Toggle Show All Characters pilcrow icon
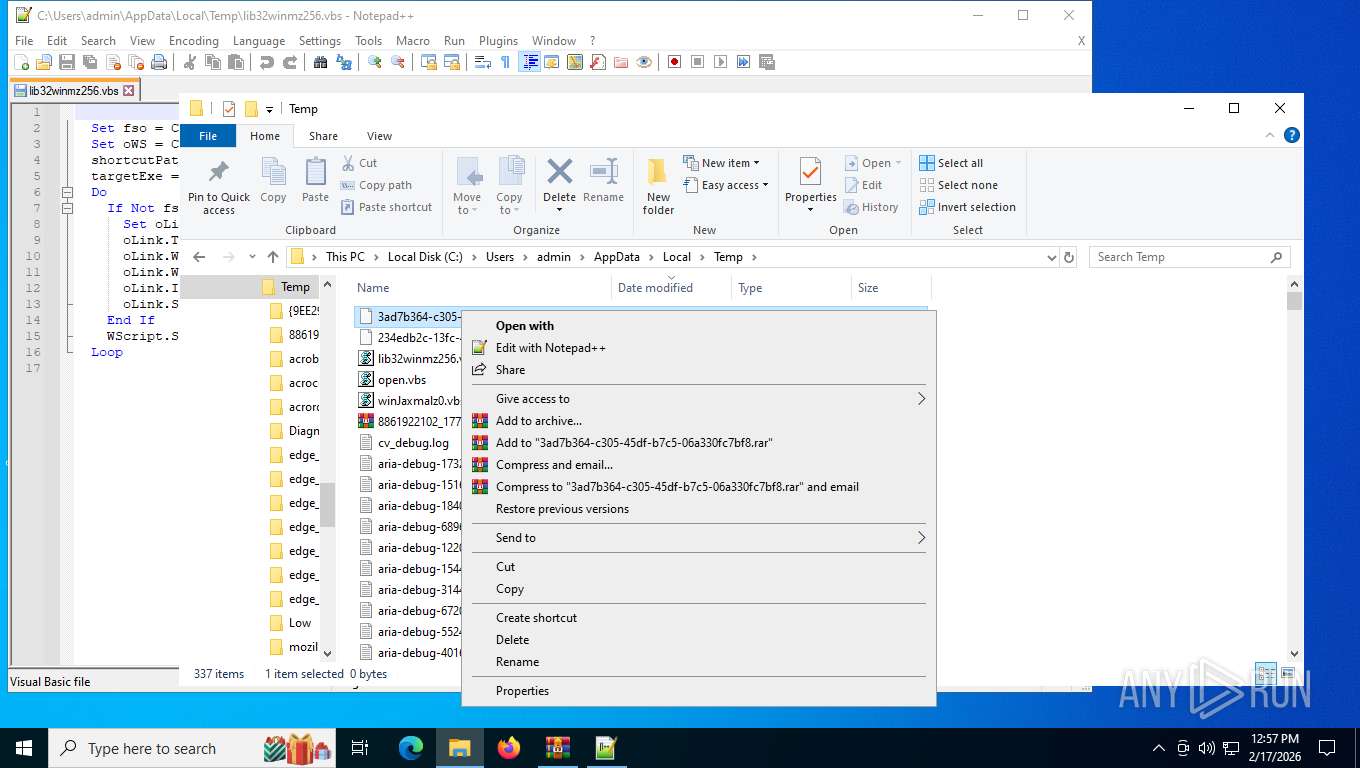 click(x=505, y=62)
